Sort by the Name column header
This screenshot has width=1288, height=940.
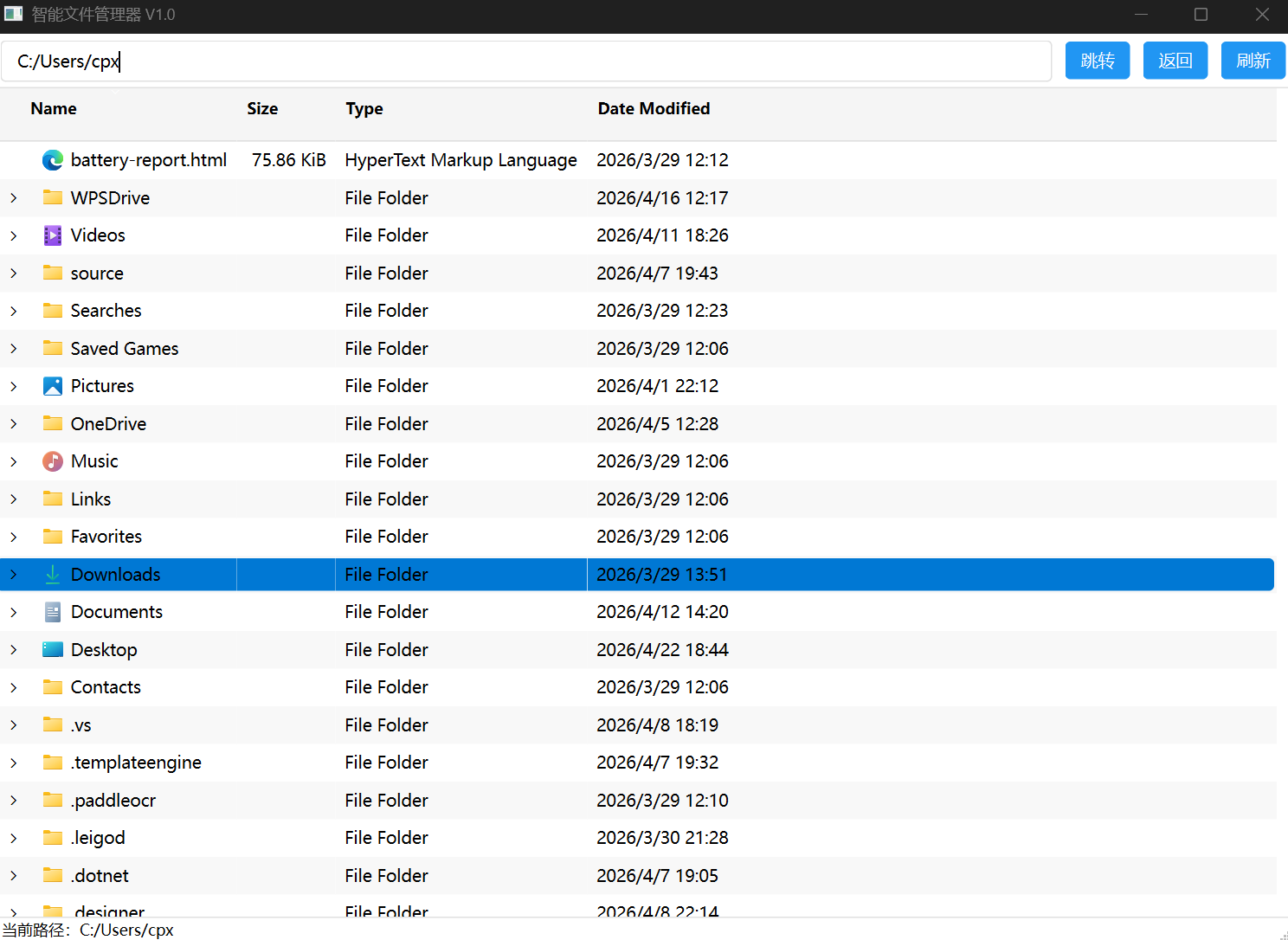pyautogui.click(x=54, y=109)
